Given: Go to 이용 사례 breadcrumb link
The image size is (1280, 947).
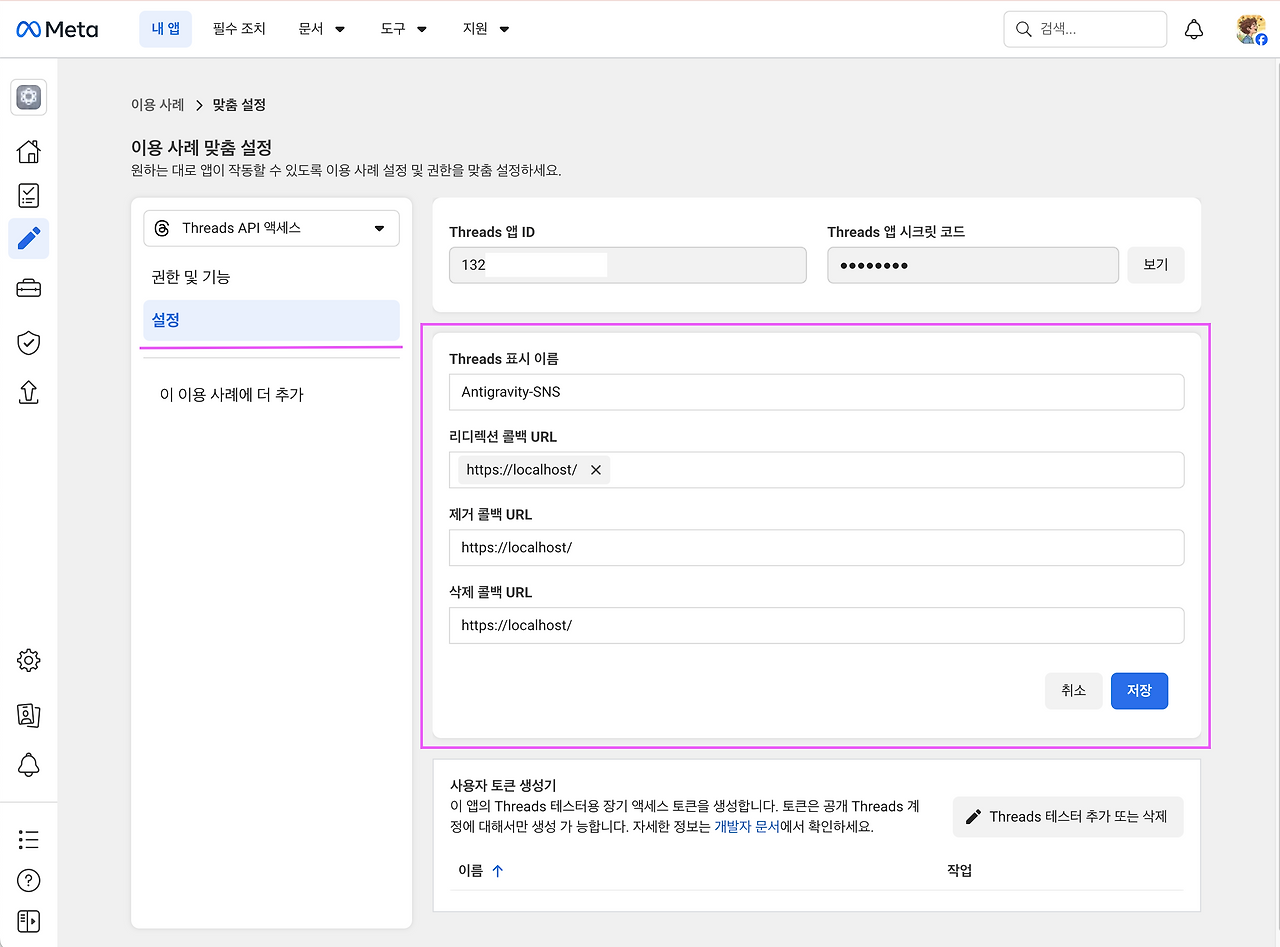Looking at the screenshot, I should pyautogui.click(x=158, y=105).
